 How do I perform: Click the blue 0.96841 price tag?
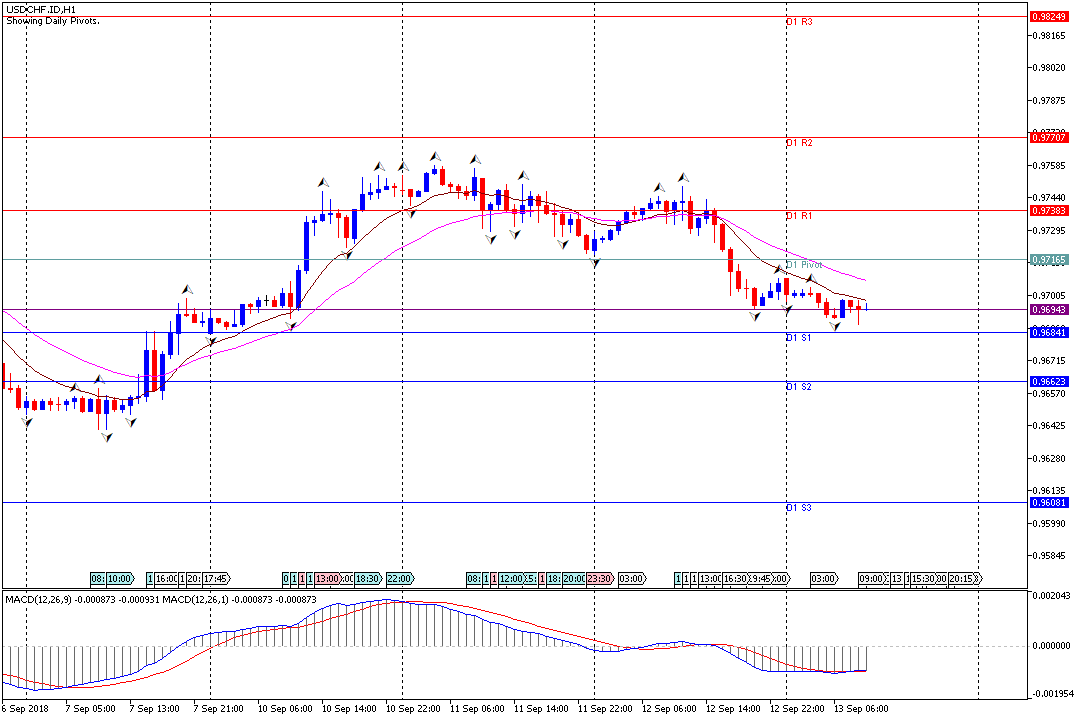1049,333
